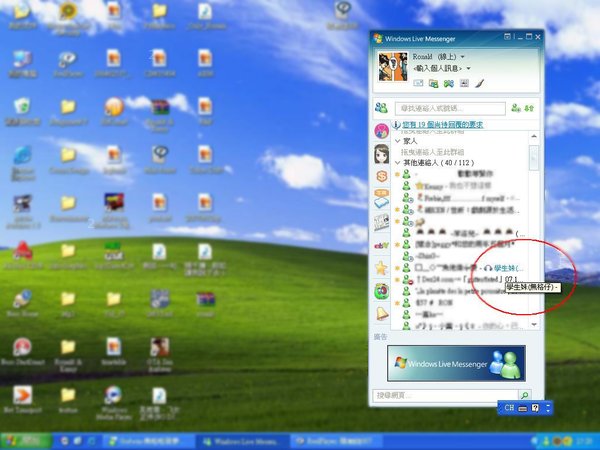Open the eBay tab in Messenger sidebar
This screenshot has width=600, height=450.
(382, 245)
